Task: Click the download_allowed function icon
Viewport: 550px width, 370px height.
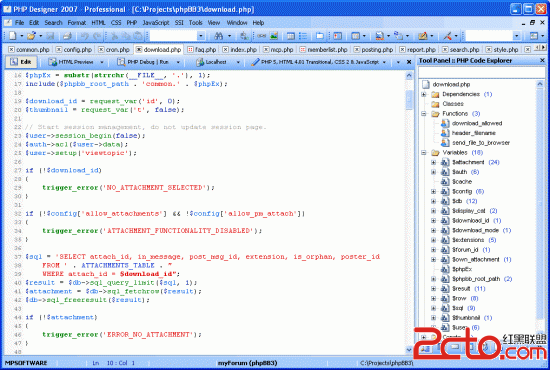Action: (x=445, y=123)
